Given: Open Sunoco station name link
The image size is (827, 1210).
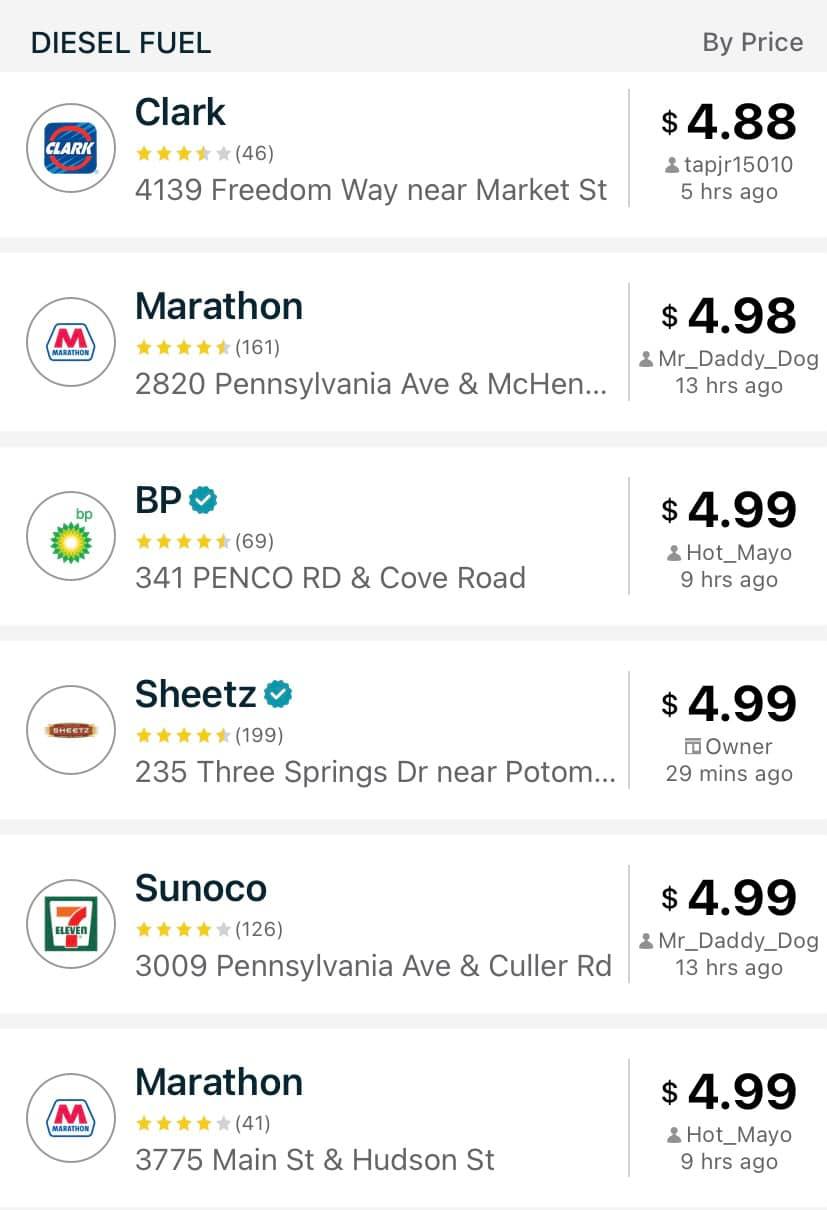Looking at the screenshot, I should [201, 888].
